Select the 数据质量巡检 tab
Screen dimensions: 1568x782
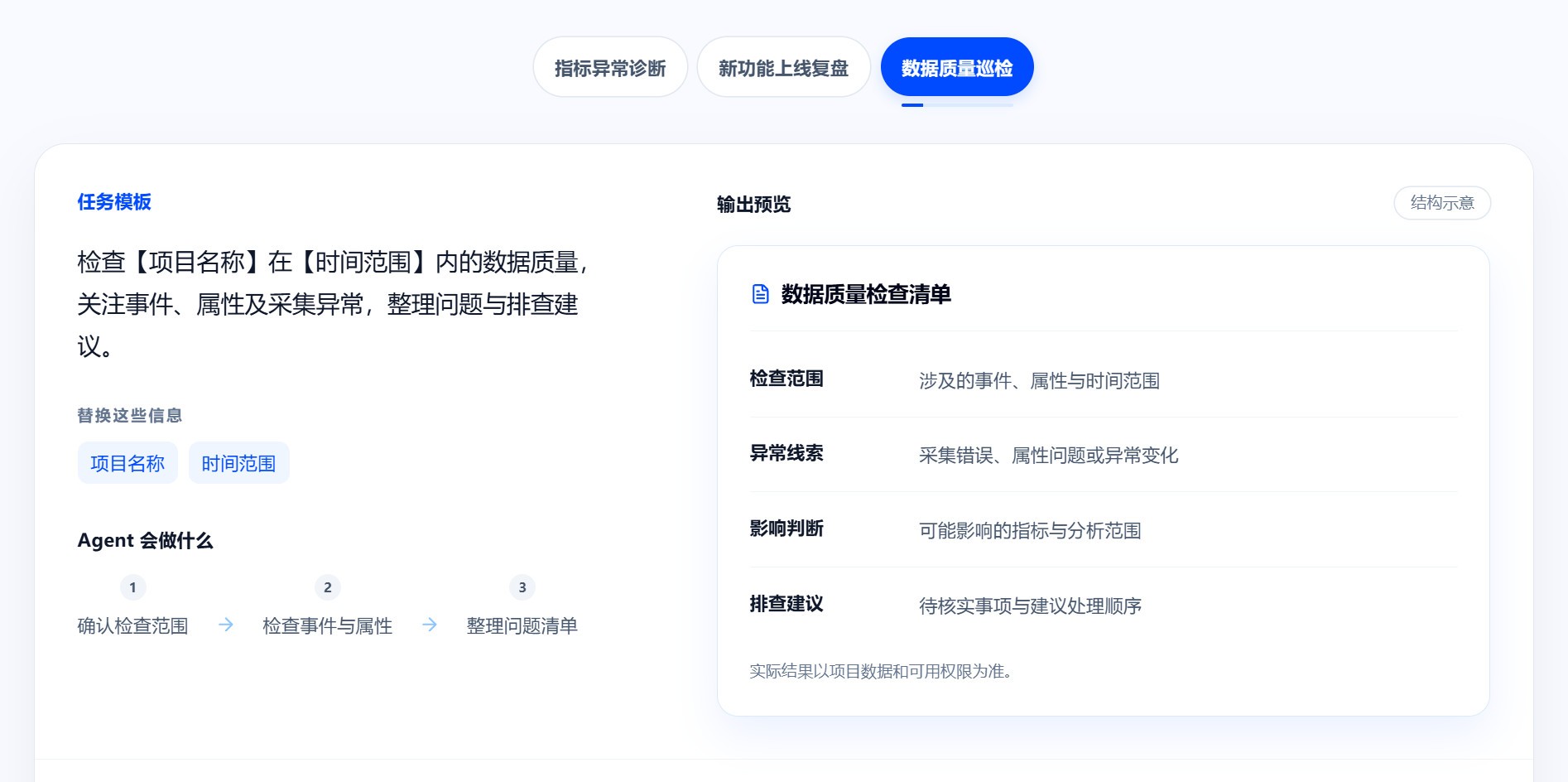[x=957, y=67]
